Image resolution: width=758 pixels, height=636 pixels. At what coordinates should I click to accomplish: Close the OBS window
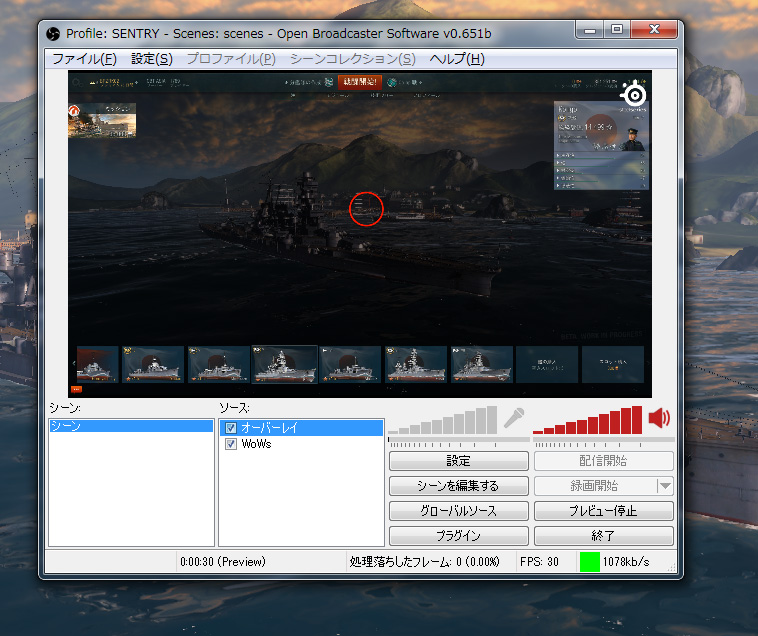[654, 30]
